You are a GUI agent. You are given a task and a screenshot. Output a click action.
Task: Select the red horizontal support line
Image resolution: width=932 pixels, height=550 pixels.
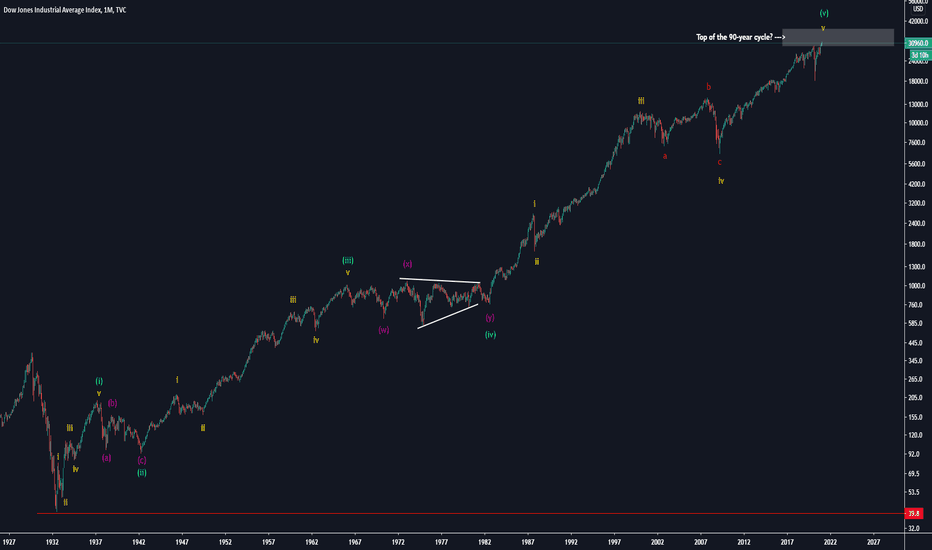point(470,513)
